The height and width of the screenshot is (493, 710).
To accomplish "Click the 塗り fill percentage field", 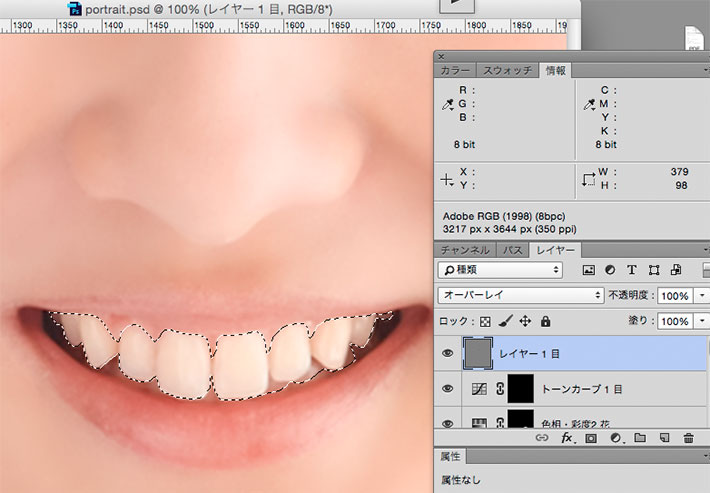I will 673,322.
